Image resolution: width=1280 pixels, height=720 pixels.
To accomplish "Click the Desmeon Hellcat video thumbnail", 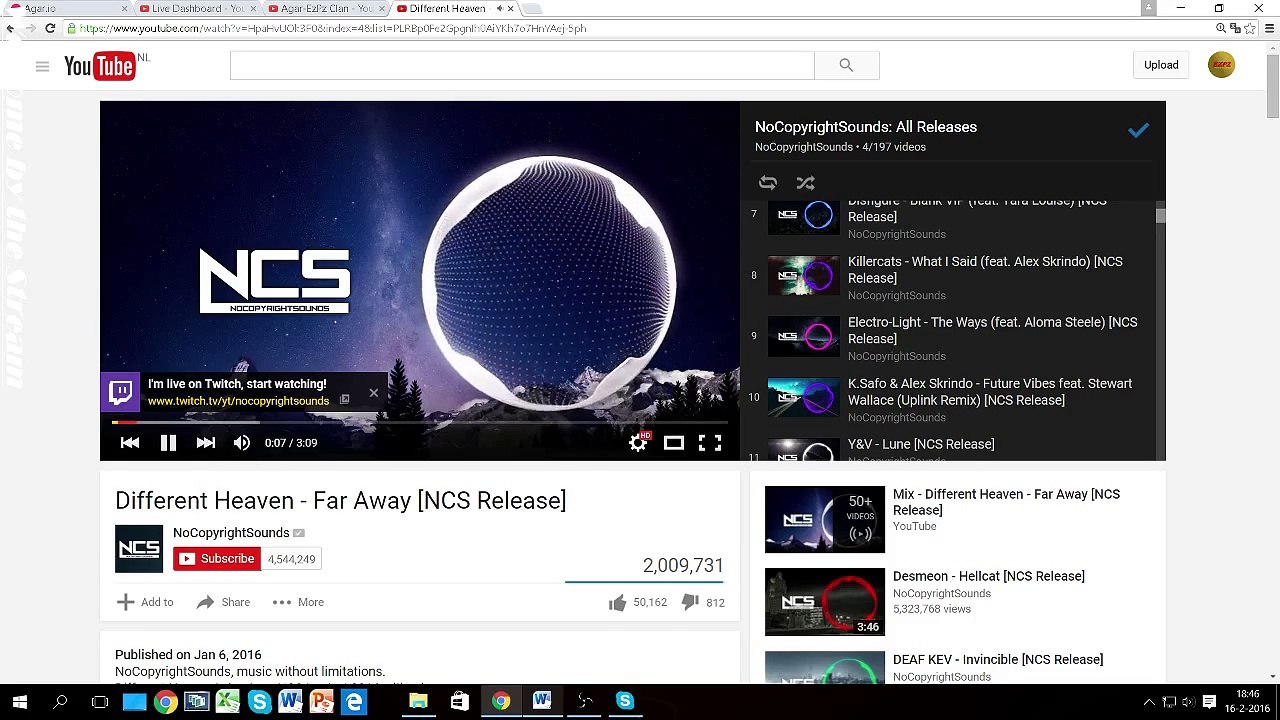I will (x=825, y=602).
